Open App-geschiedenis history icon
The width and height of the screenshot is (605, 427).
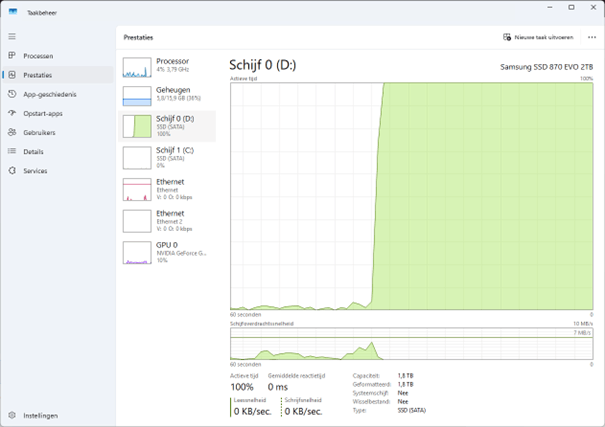tap(12, 94)
